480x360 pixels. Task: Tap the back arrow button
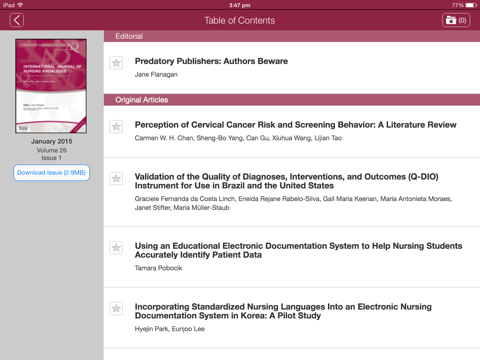click(x=17, y=20)
